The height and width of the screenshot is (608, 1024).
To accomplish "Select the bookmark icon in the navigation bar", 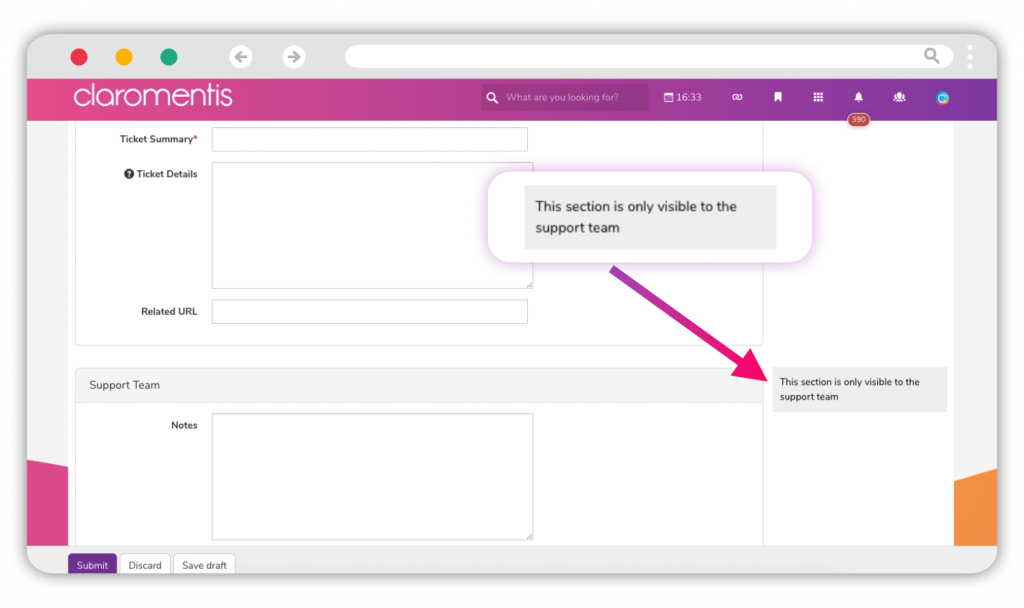I will pos(778,97).
